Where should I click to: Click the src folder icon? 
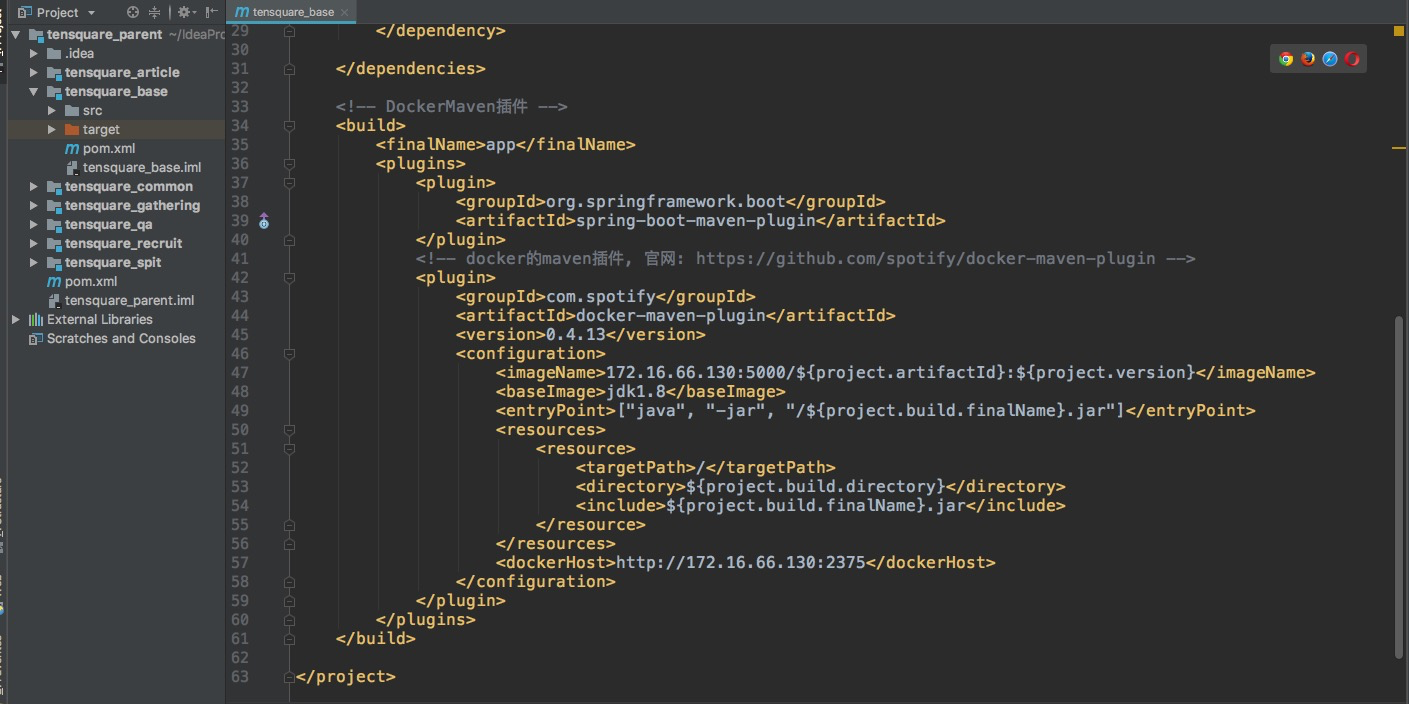point(72,111)
